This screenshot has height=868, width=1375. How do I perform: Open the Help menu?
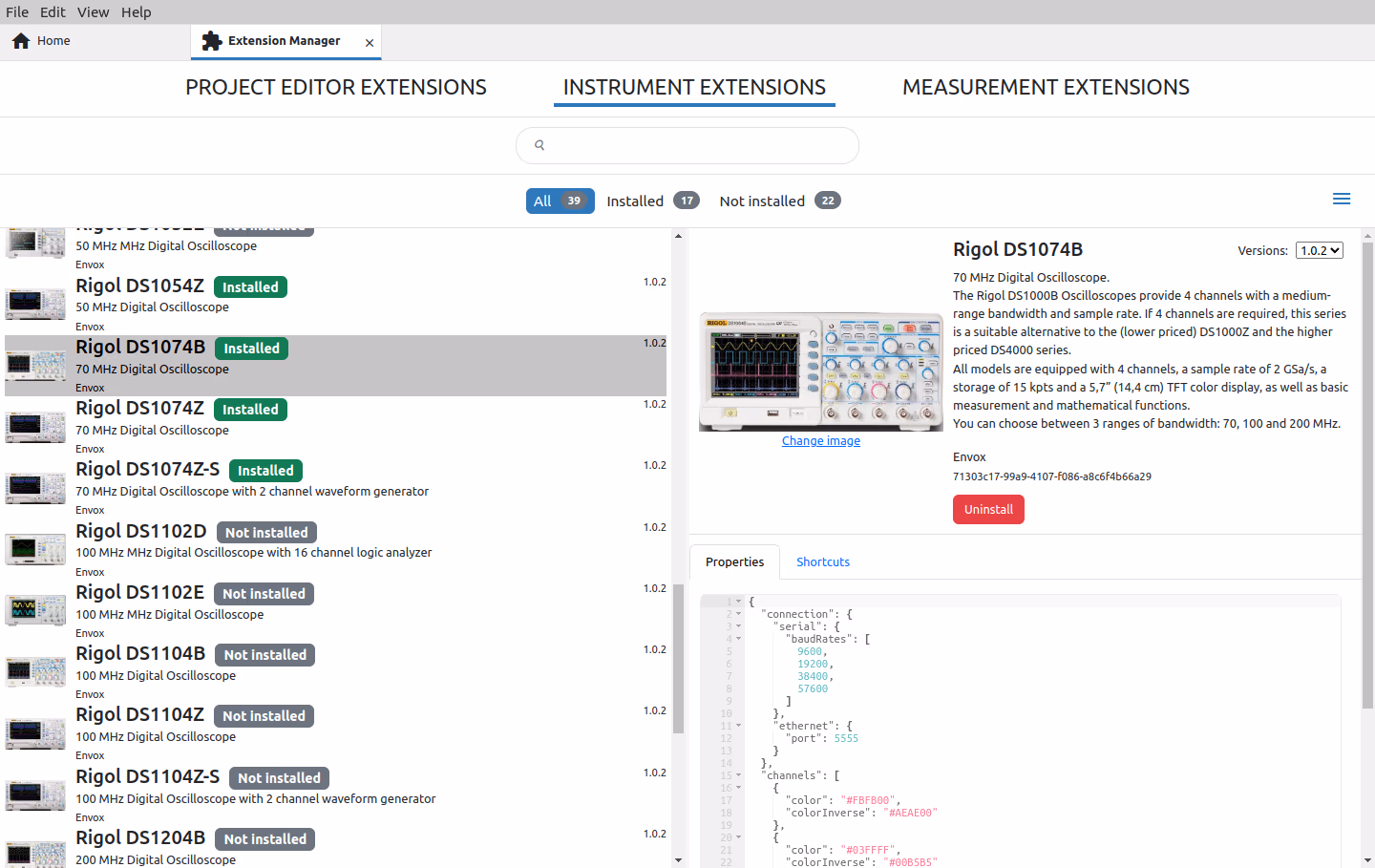coord(136,12)
